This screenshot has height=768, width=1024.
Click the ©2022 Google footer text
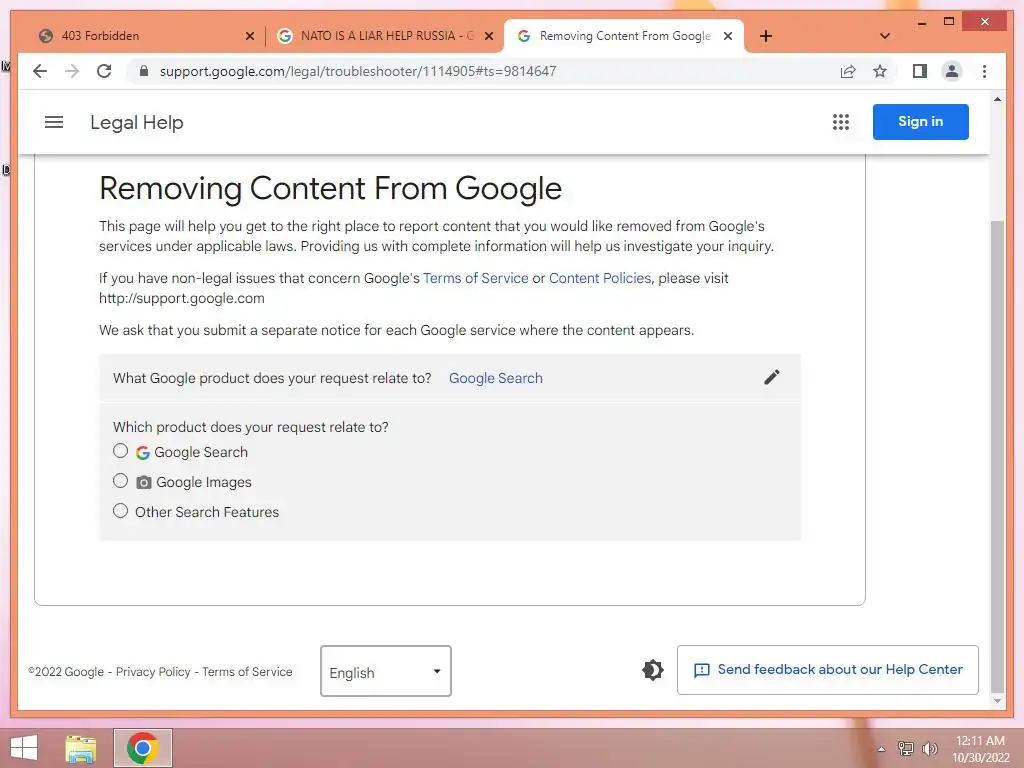[66, 672]
